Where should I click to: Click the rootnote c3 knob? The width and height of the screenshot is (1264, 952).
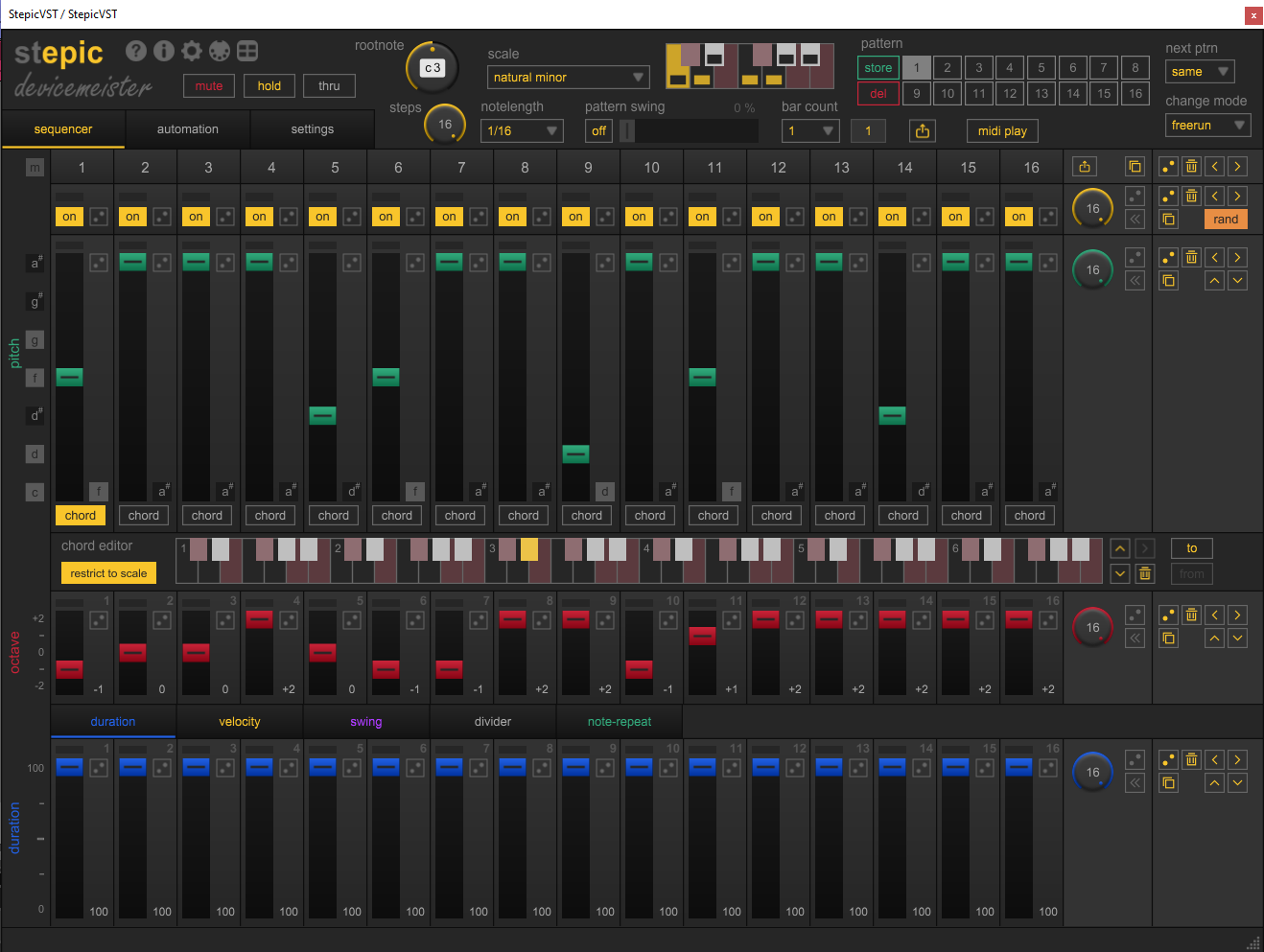(433, 68)
